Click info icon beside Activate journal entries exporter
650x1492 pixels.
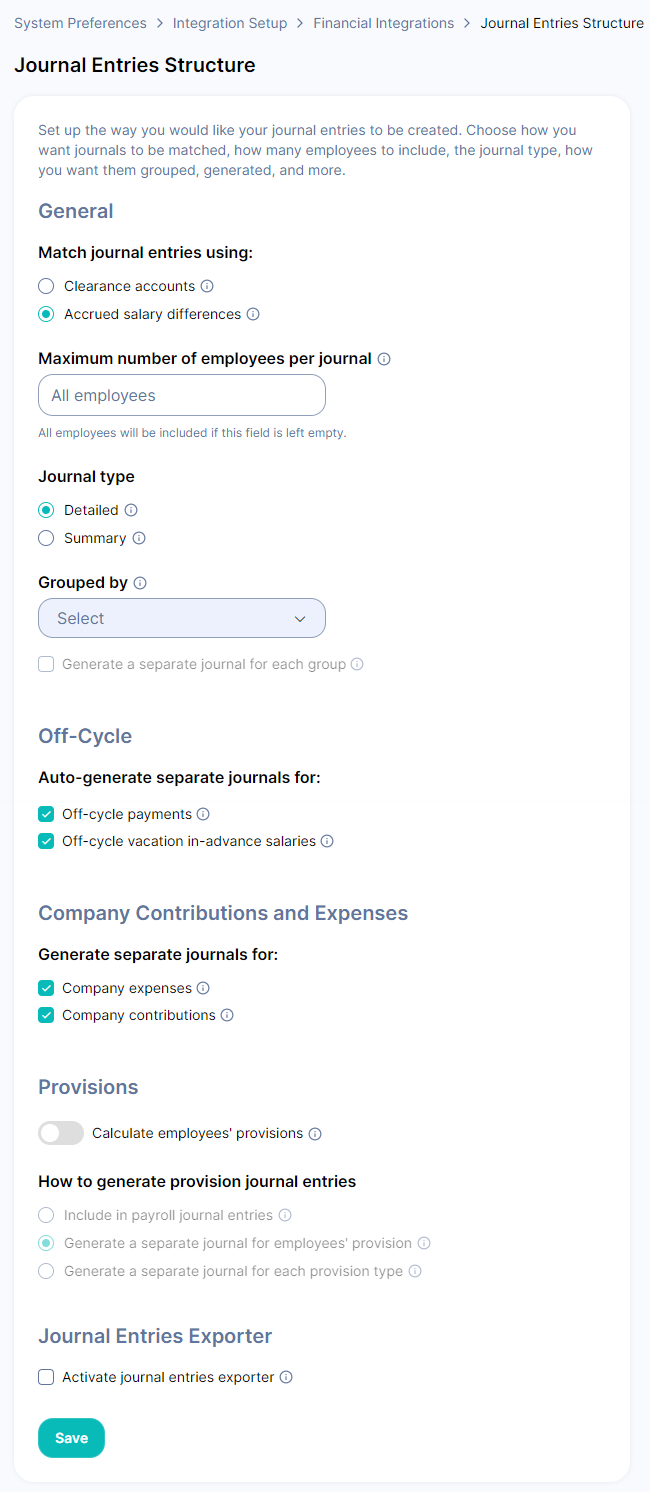286,1377
